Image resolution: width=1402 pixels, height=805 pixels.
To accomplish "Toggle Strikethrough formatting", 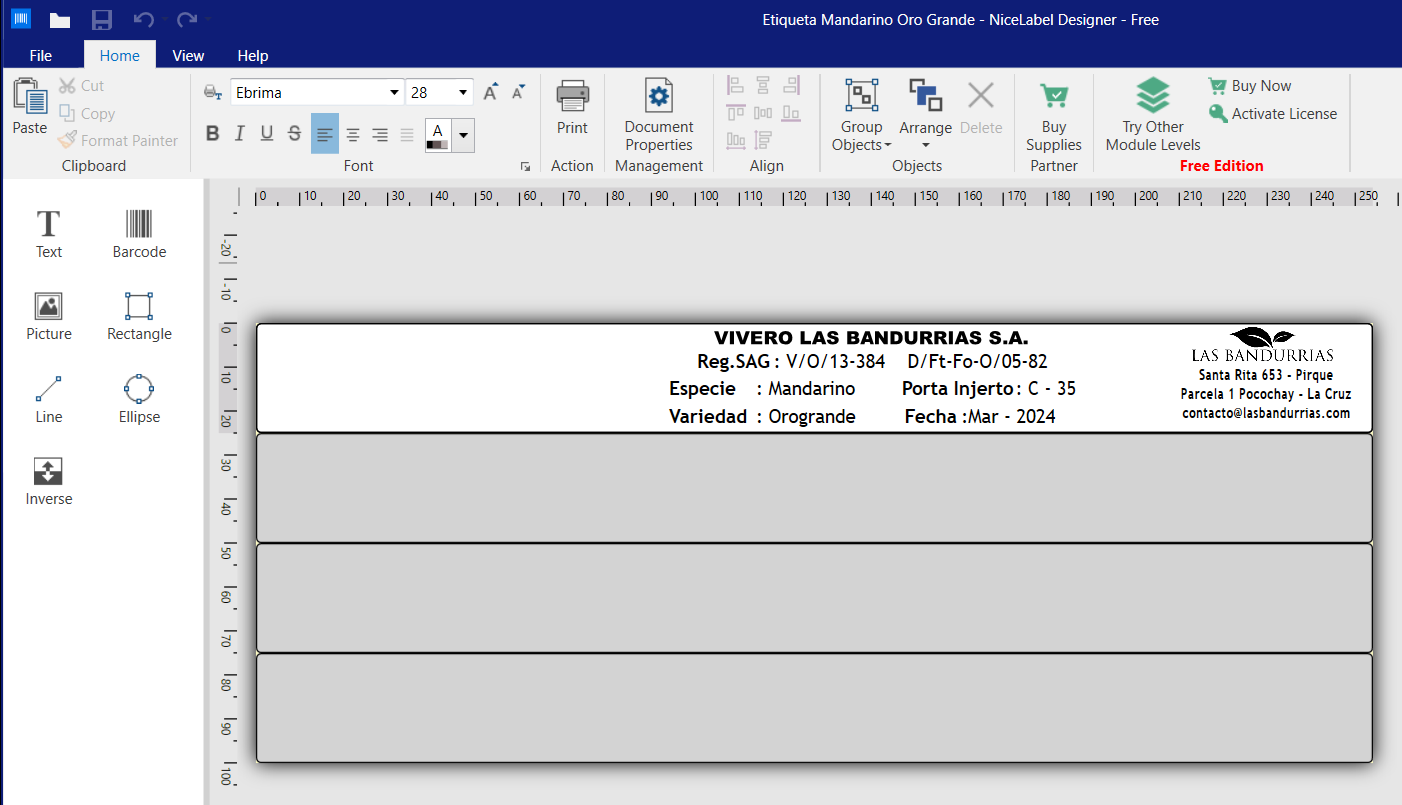I will pos(294,134).
